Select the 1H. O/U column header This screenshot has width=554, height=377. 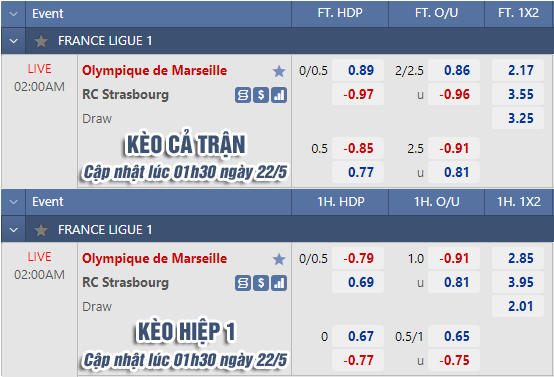[436, 202]
